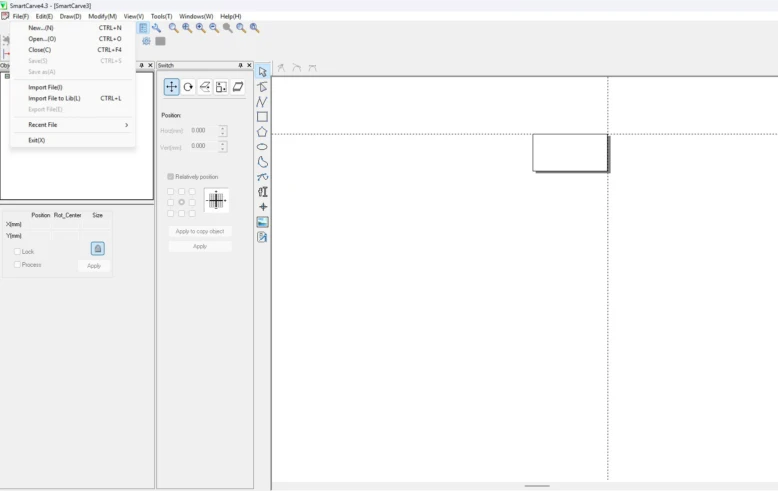Click the gray square stop toolbar icon
The height and width of the screenshot is (491, 778).
(160, 41)
